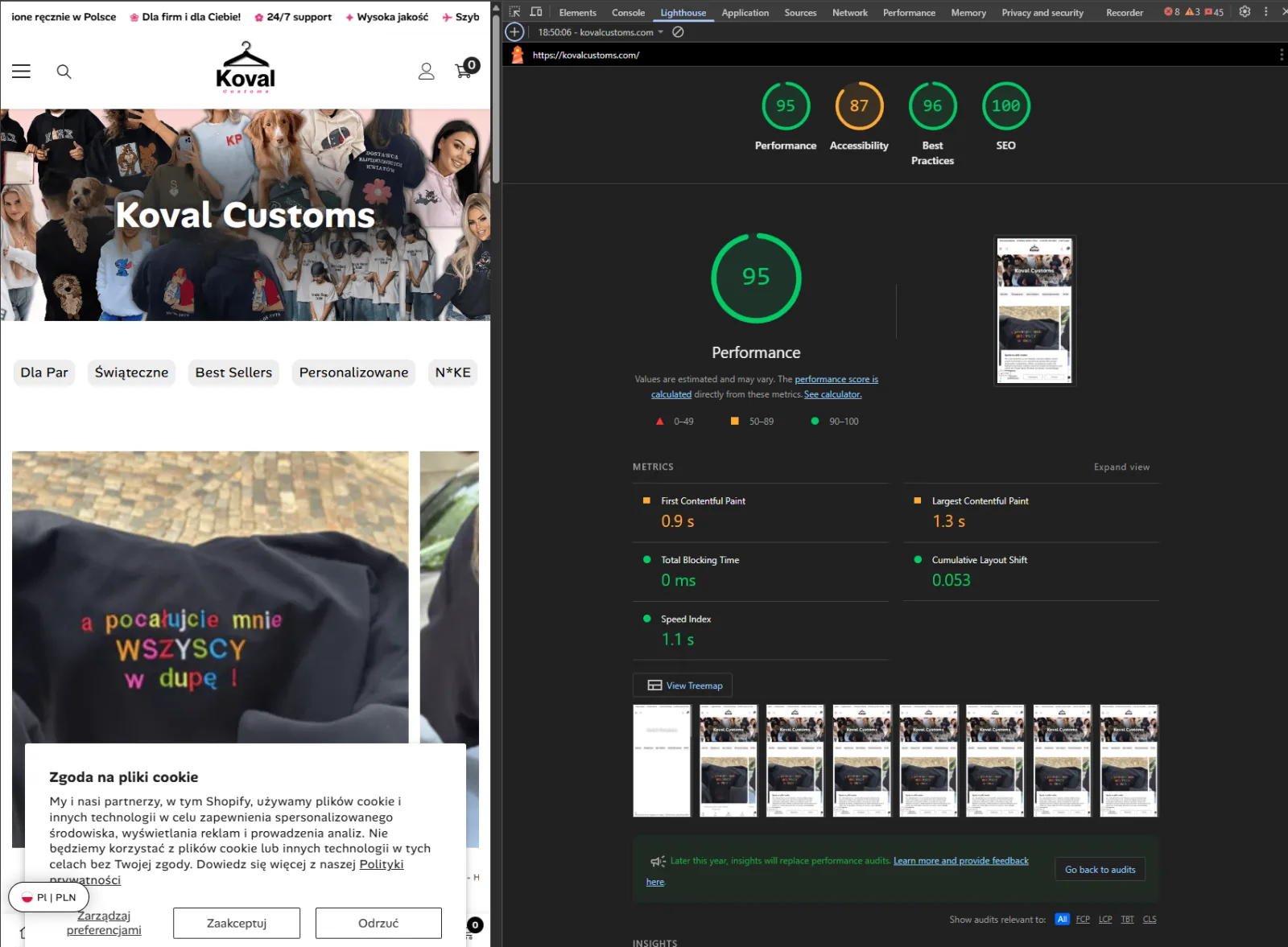Select the Dla Par category chip

[44, 373]
